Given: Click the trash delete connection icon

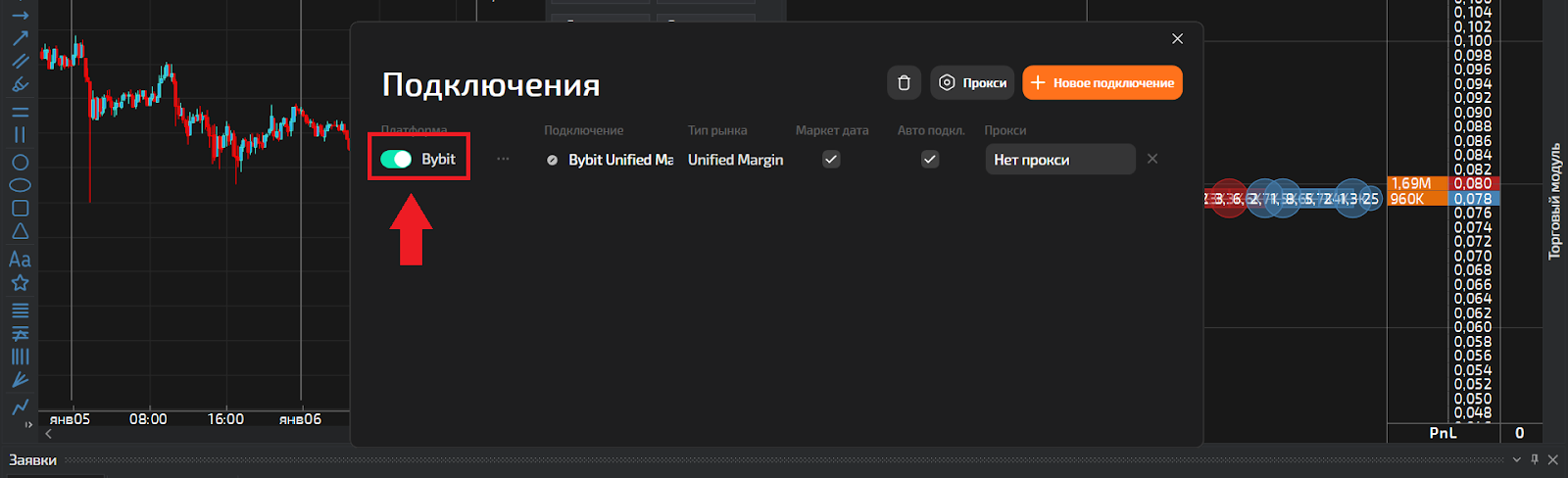Looking at the screenshot, I should tap(904, 83).
